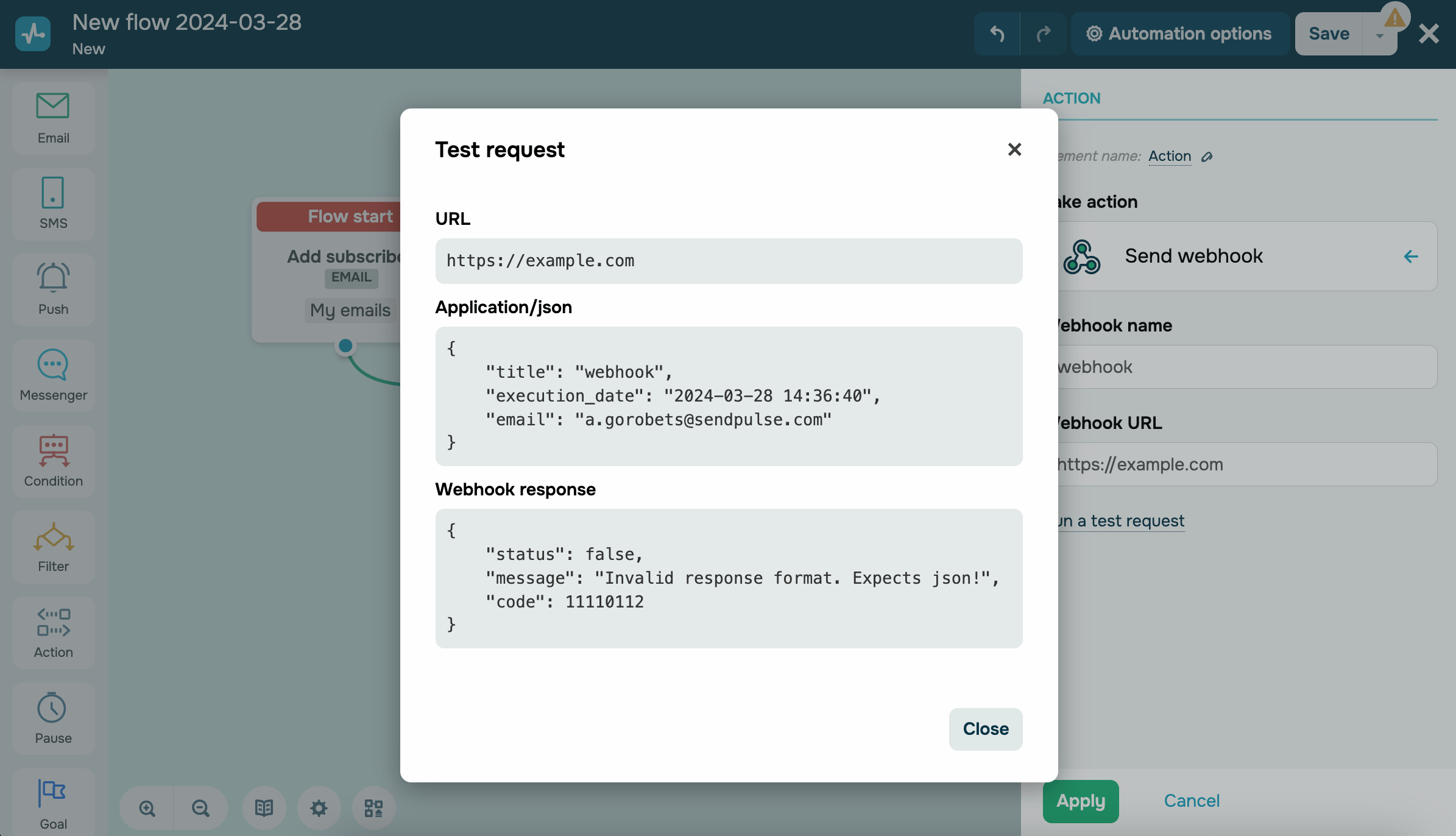Open canvas settings gear
This screenshot has width=1456, height=836.
[319, 809]
